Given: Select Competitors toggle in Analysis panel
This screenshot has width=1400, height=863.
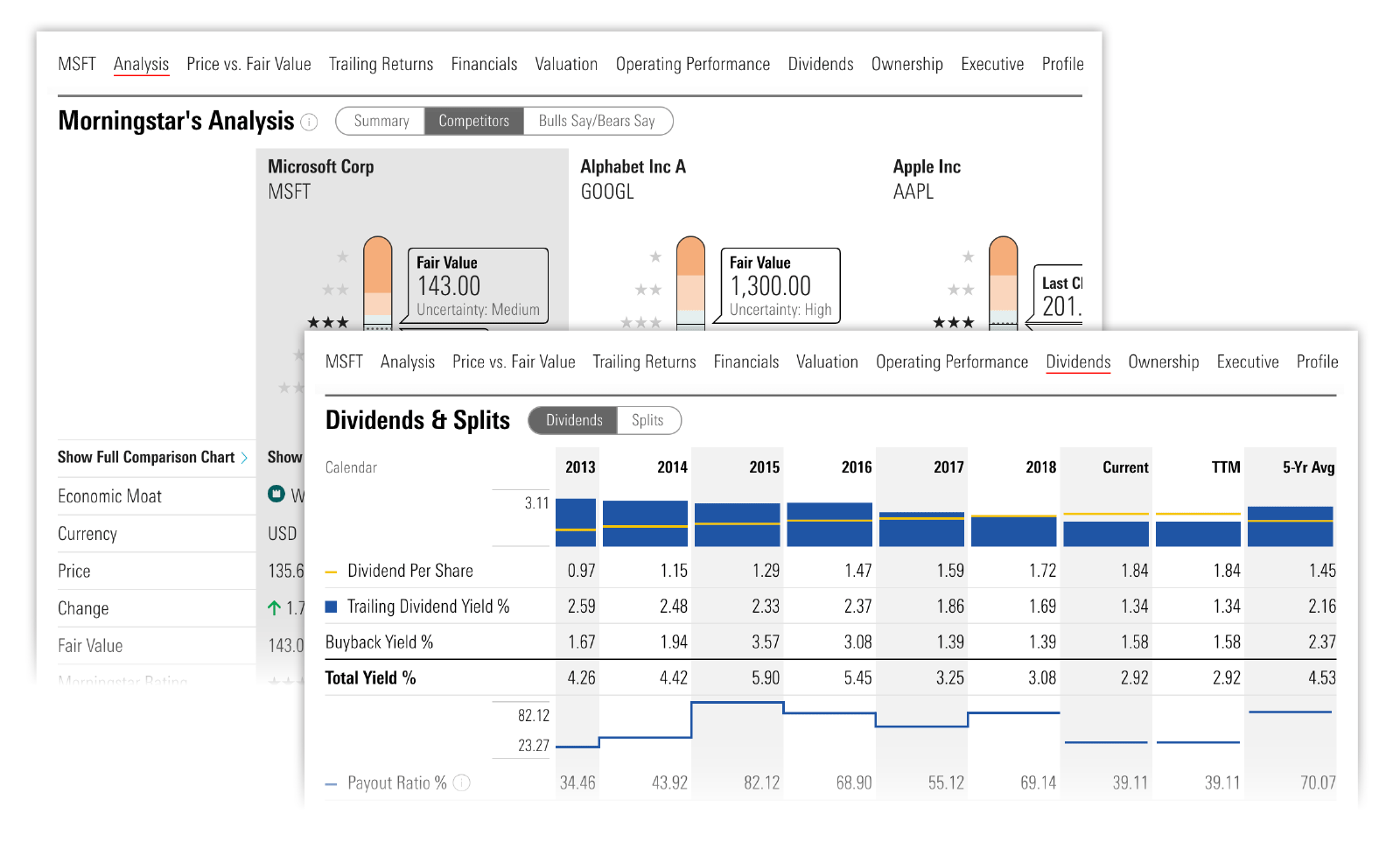Looking at the screenshot, I should click(473, 121).
